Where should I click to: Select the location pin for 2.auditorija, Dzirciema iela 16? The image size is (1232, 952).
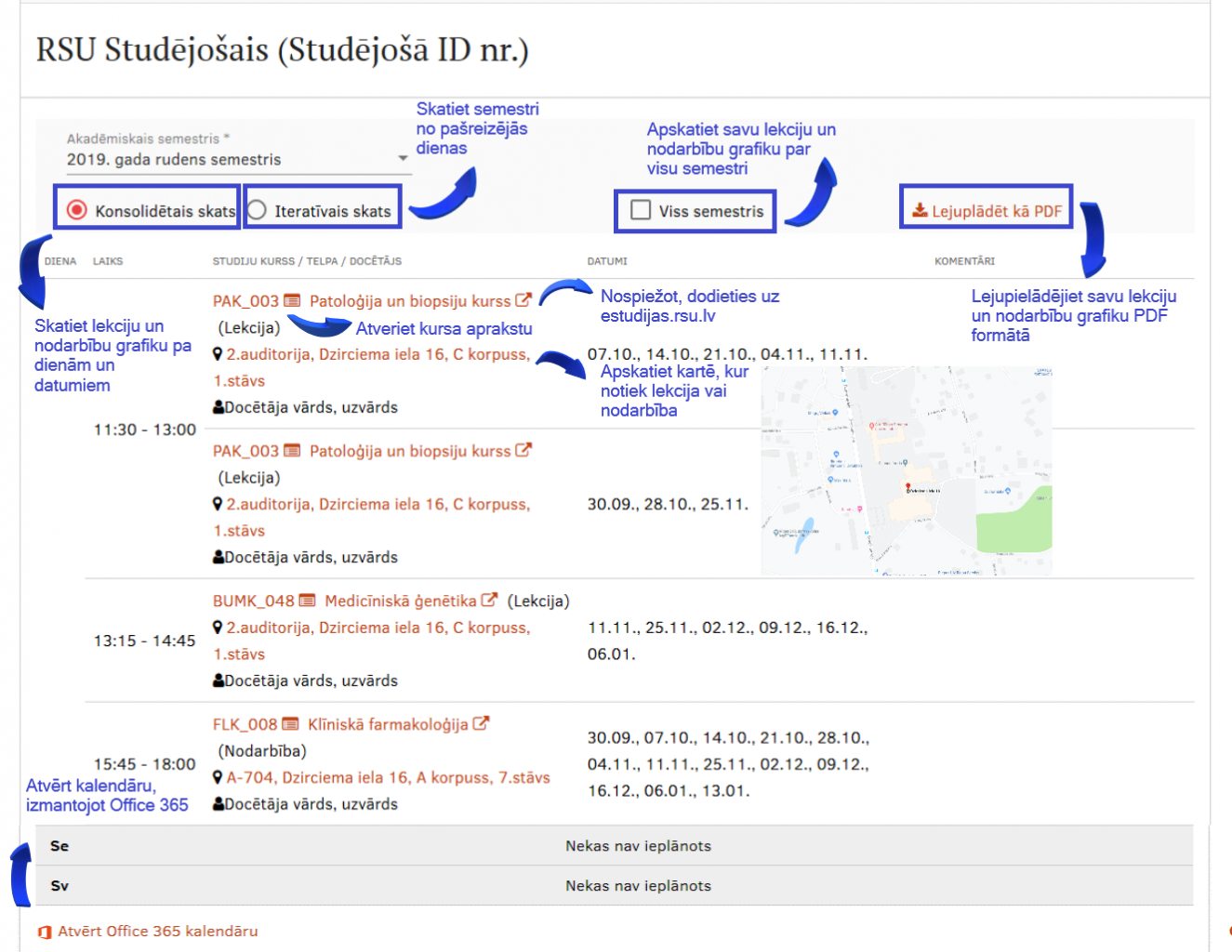tap(217, 354)
